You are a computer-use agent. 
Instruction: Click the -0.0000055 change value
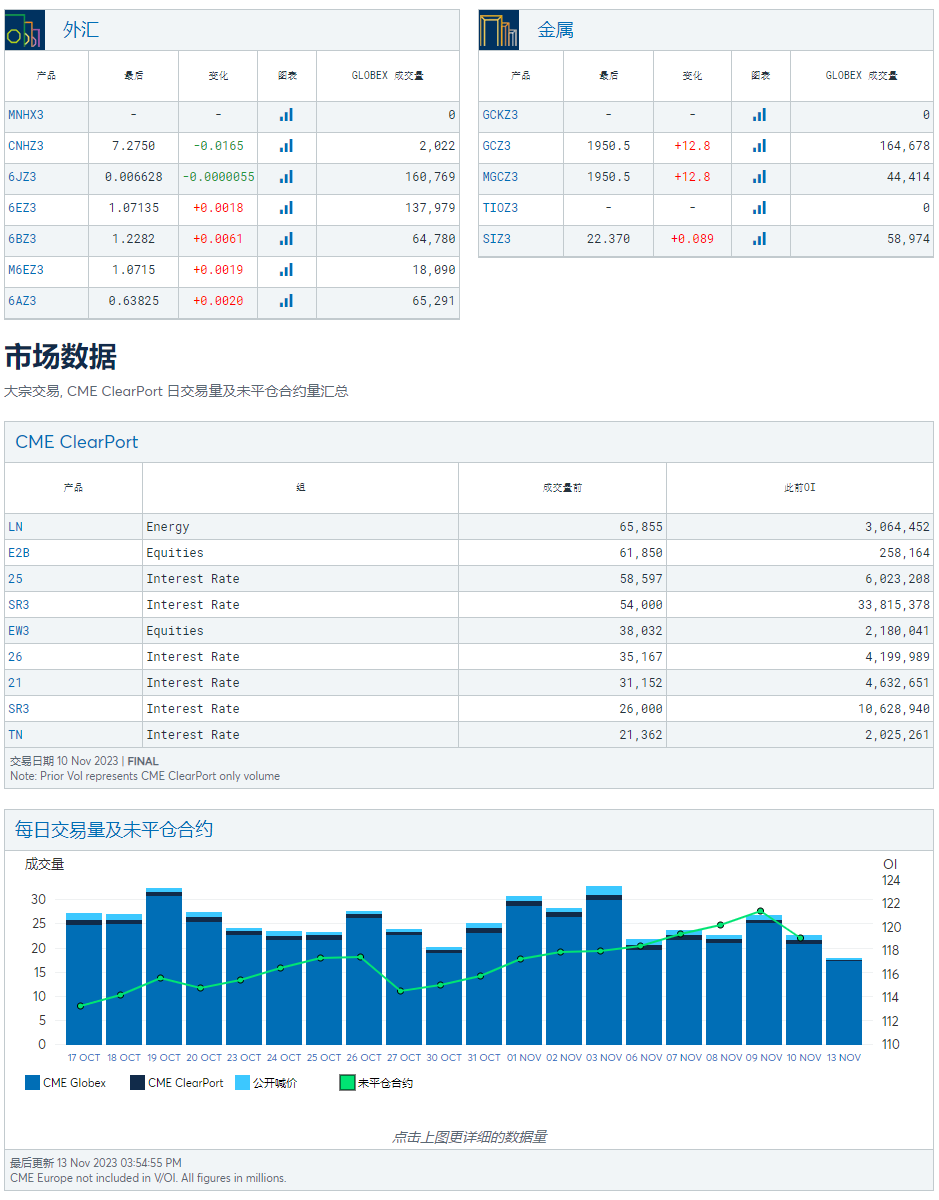tap(218, 177)
